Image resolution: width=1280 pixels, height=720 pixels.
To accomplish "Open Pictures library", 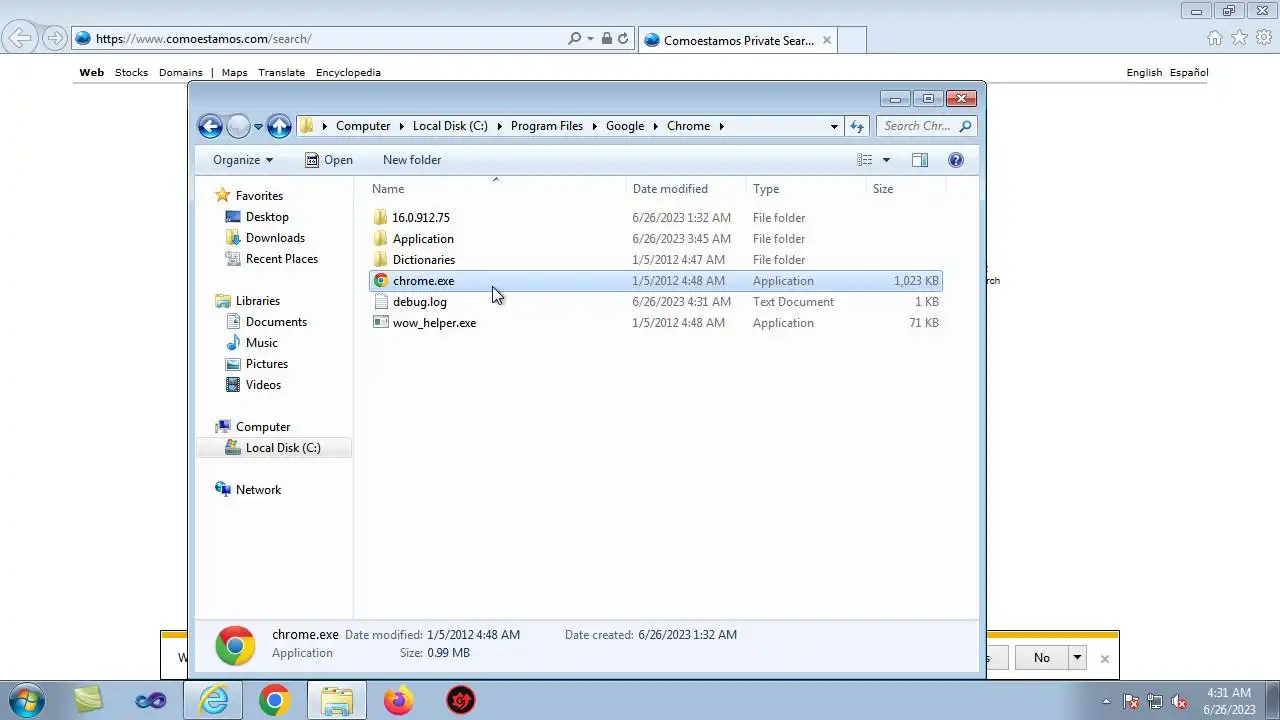I will click(266, 364).
